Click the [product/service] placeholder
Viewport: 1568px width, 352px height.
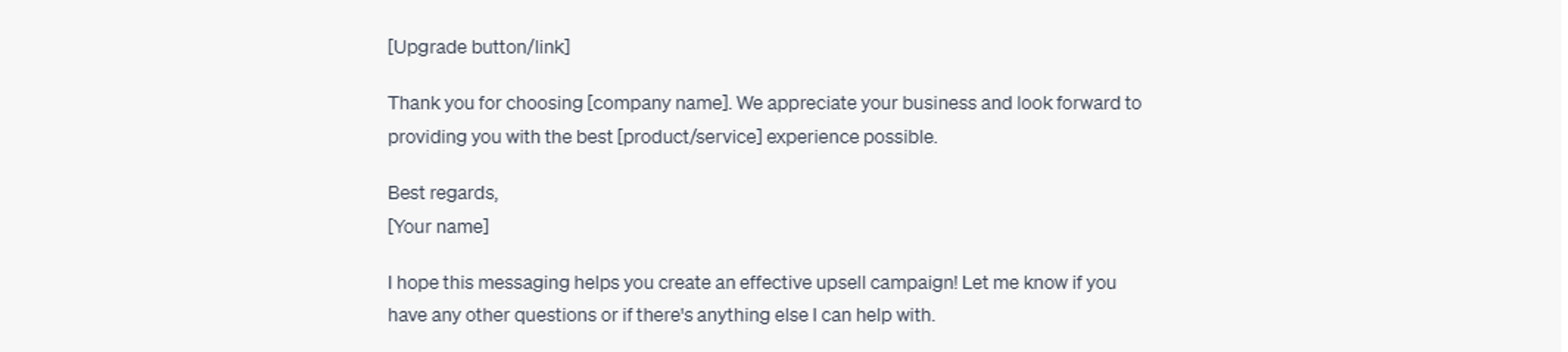coord(689,137)
